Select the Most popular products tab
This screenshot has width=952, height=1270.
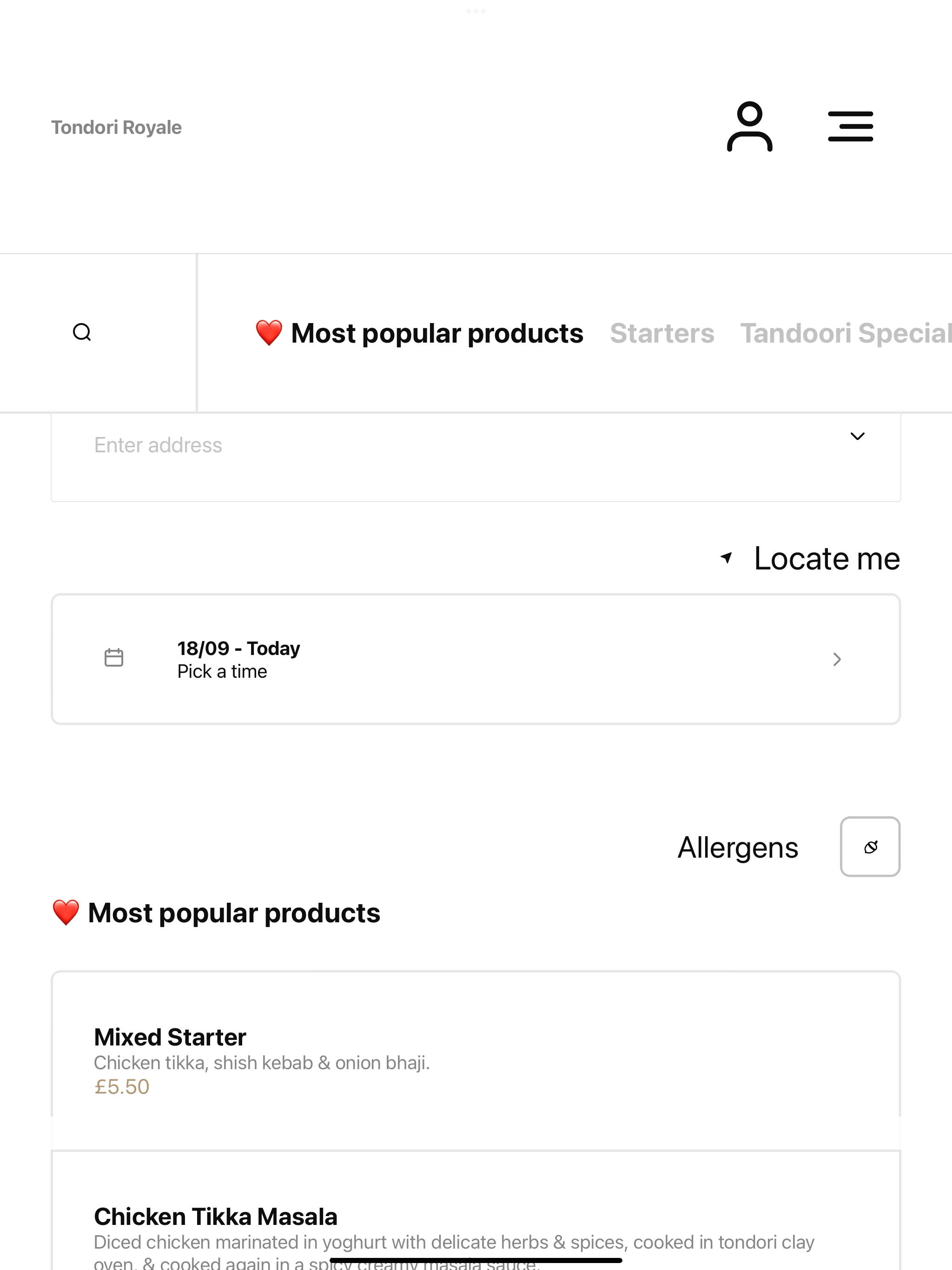tap(419, 334)
